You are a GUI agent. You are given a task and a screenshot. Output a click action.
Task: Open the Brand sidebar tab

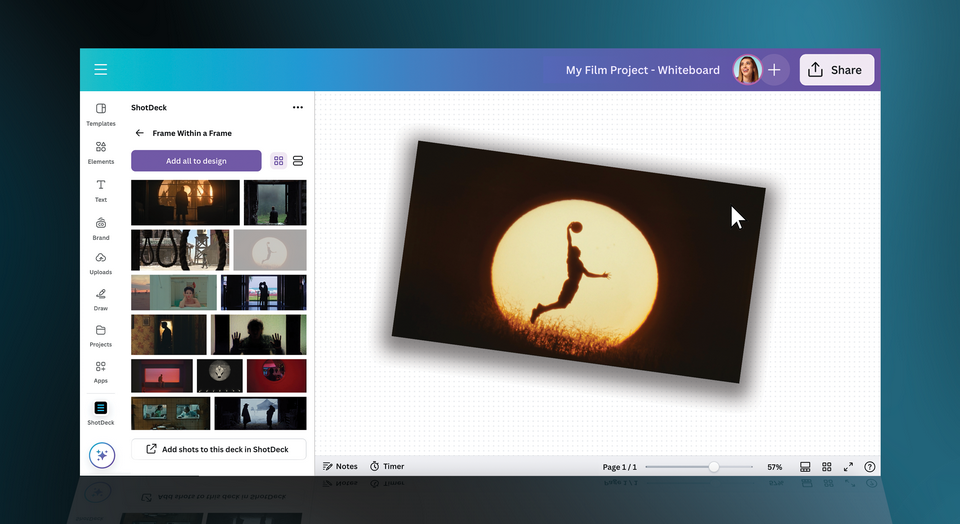click(x=100, y=229)
